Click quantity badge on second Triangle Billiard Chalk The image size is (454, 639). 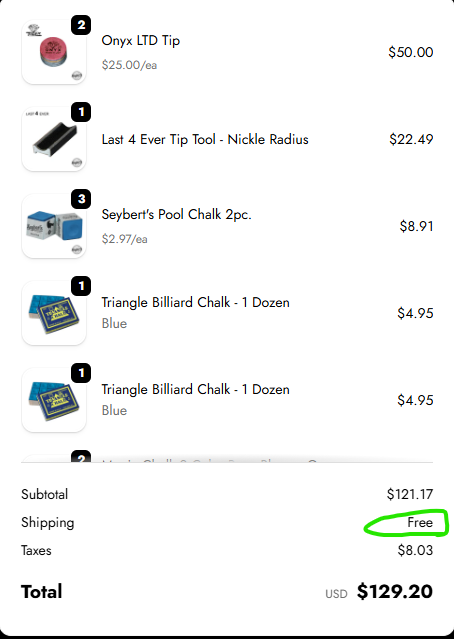(x=81, y=373)
